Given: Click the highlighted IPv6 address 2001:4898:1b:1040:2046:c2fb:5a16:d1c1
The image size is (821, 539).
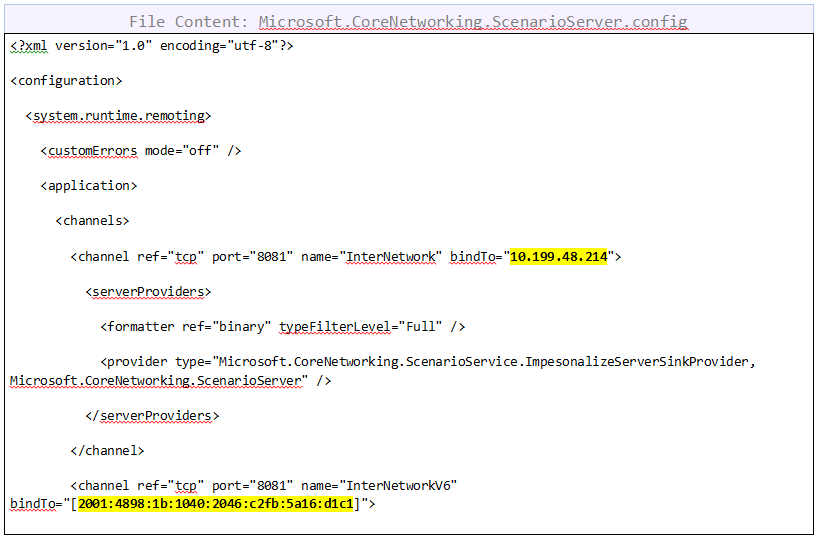Looking at the screenshot, I should click(216, 504).
